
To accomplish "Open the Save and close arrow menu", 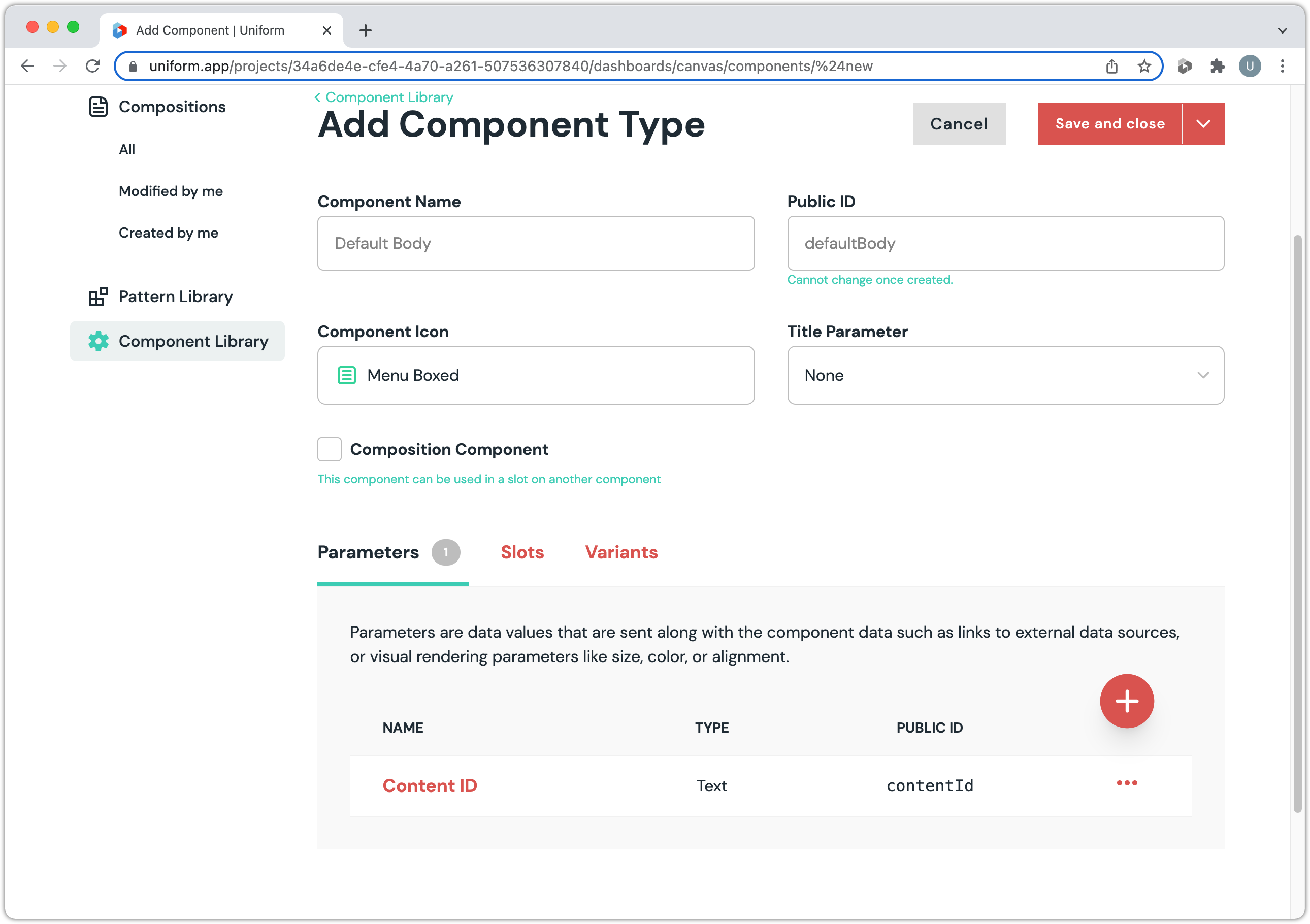I will pyautogui.click(x=1203, y=124).
